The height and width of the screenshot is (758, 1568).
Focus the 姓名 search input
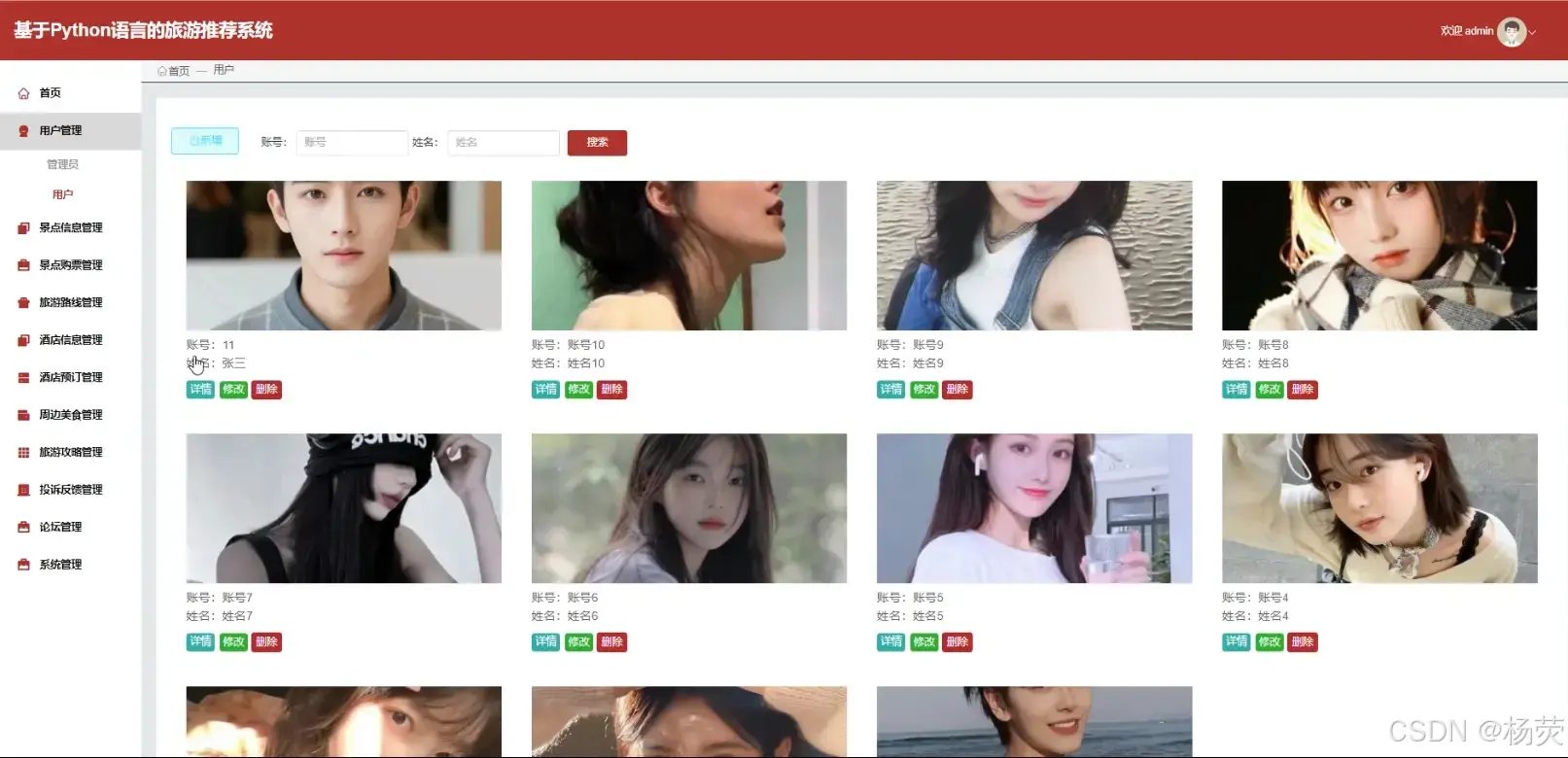click(x=504, y=142)
